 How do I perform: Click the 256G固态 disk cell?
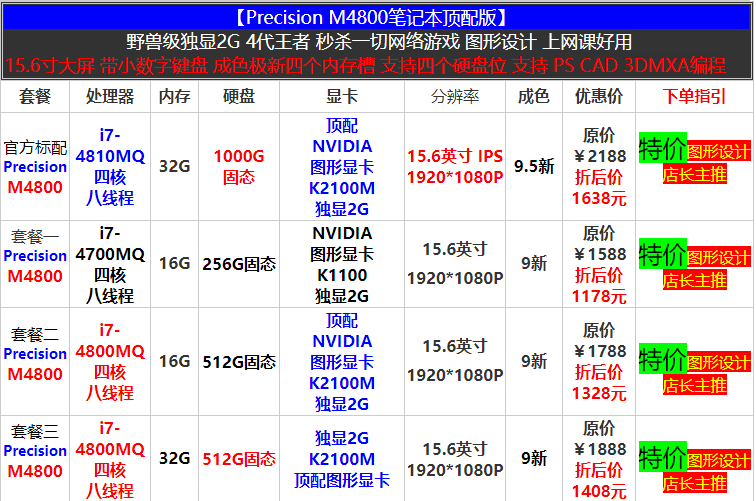pos(239,264)
